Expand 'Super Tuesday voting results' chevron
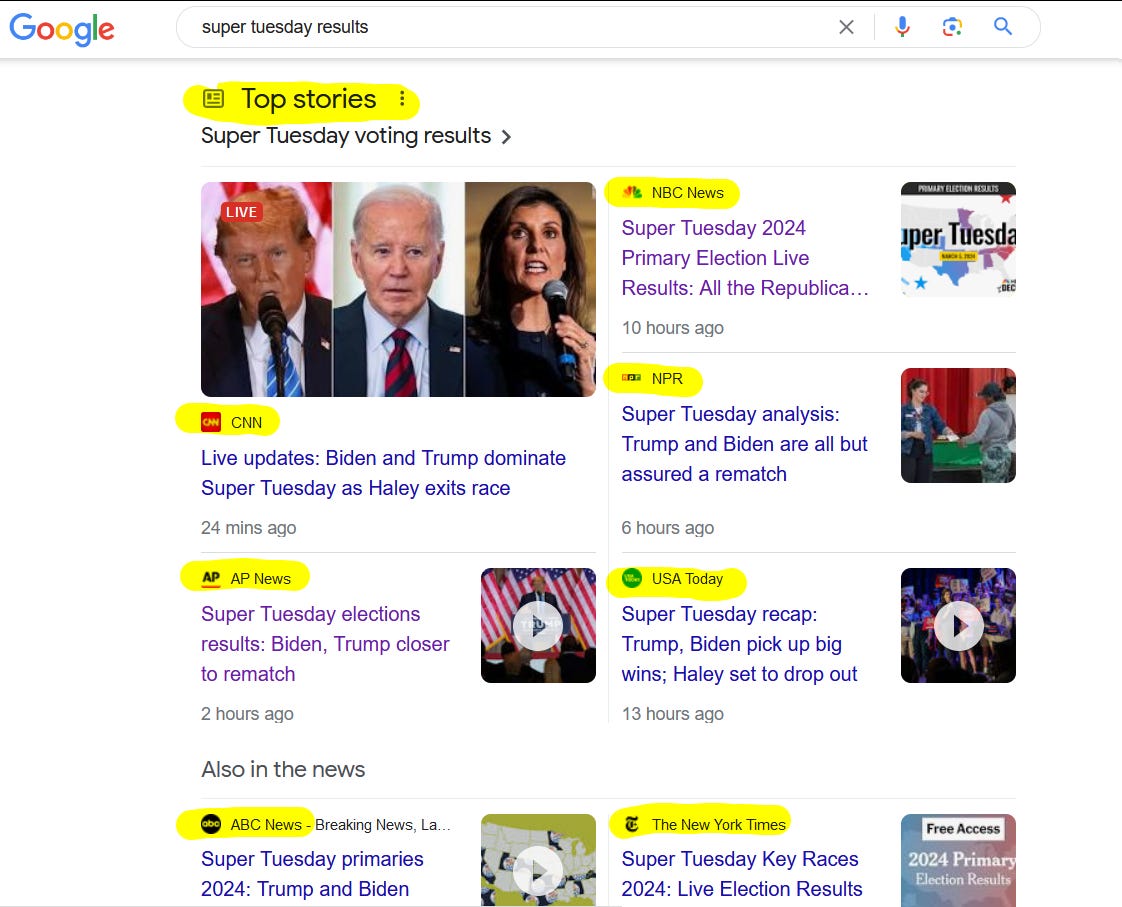The width and height of the screenshot is (1122, 907). coord(506,137)
